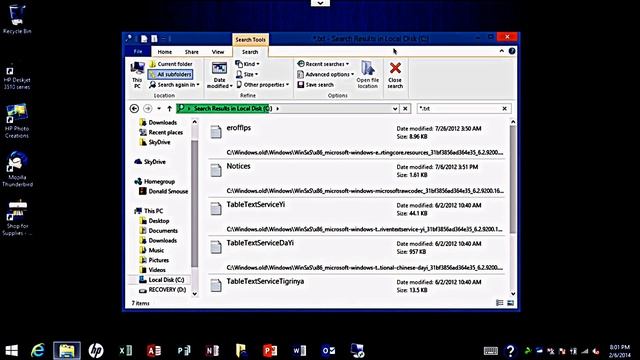This screenshot has height=360, width=640.
Task: Launch Internet Explorer from taskbar
Action: [38, 351]
